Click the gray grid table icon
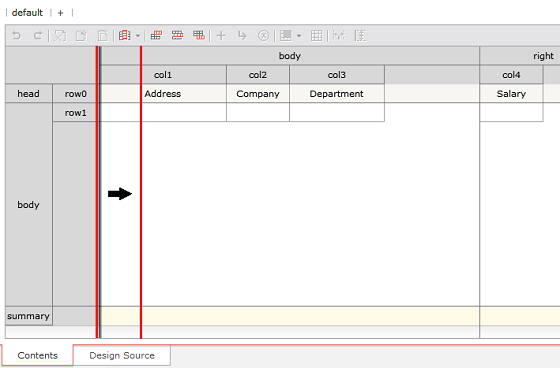Viewport: 560px width, 368px height. pyautogui.click(x=316, y=36)
